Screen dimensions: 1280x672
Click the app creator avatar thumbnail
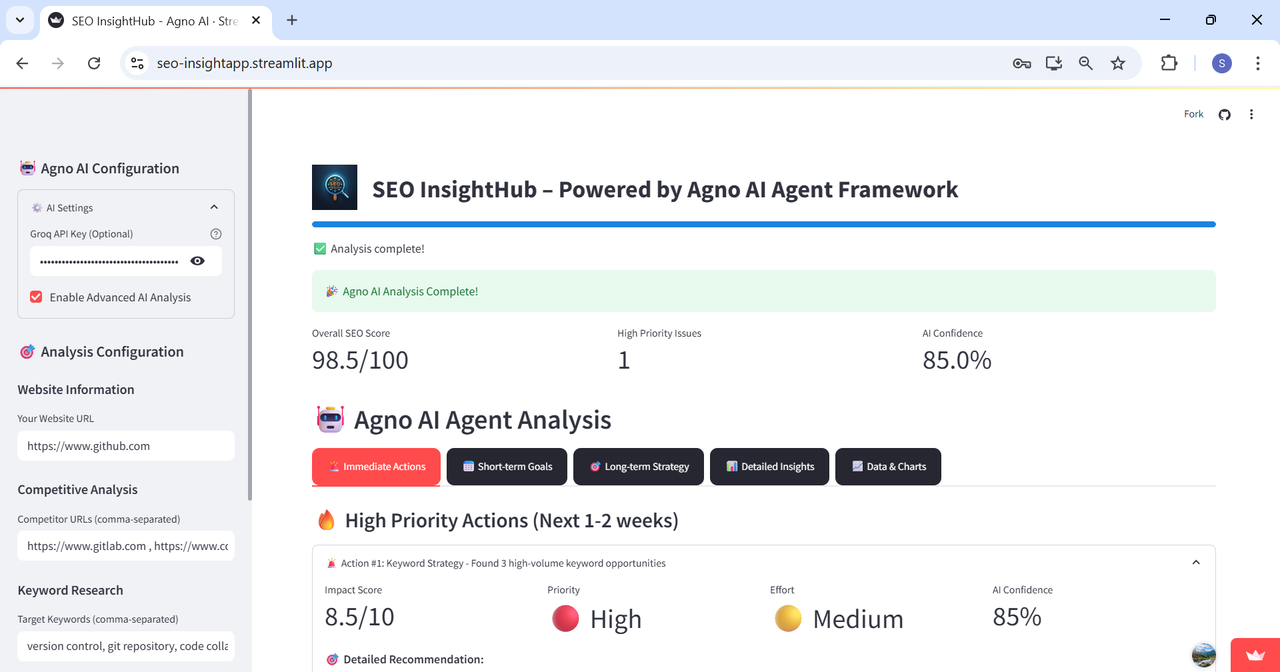point(1204,655)
